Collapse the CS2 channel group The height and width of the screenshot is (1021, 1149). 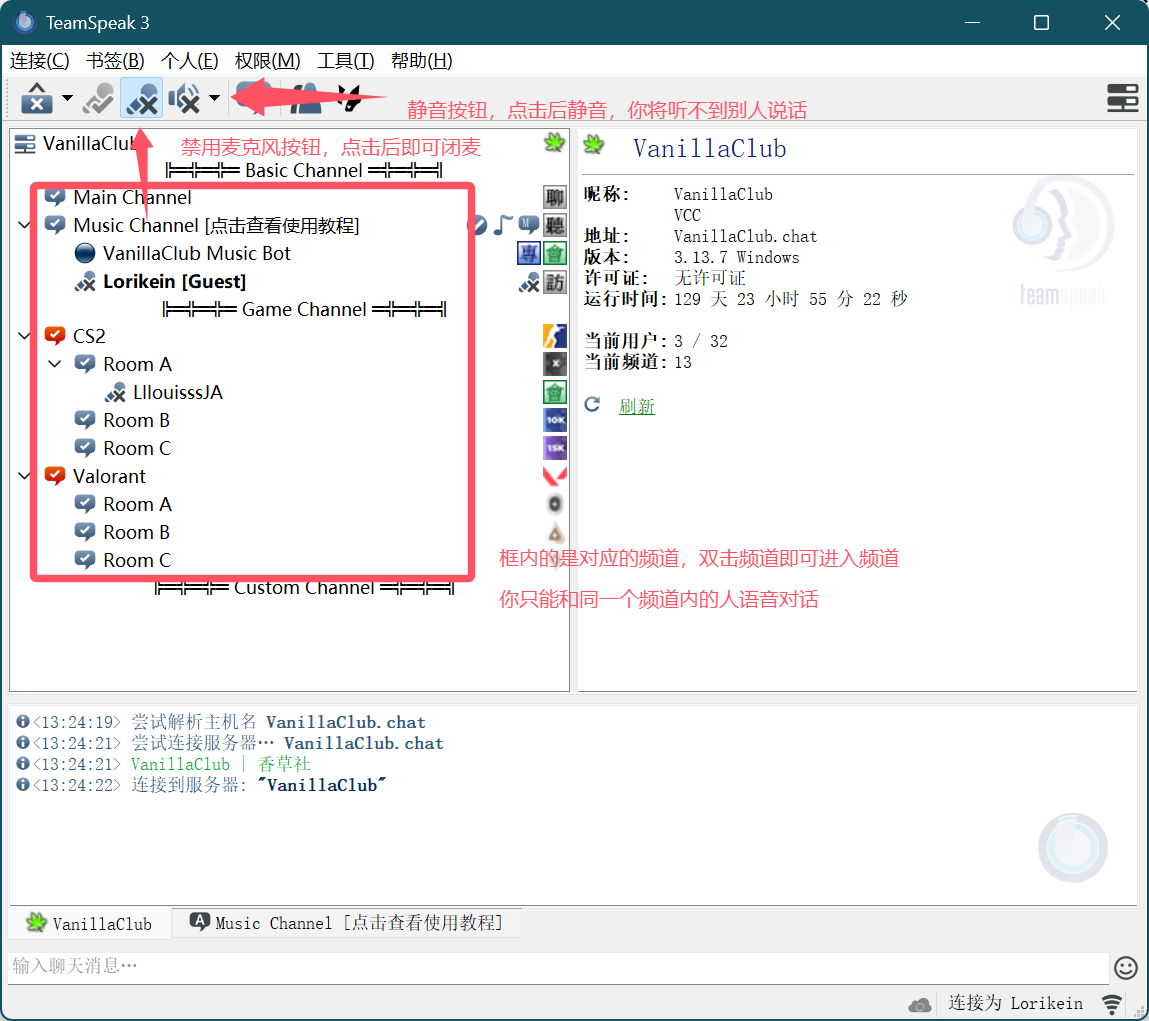pyautogui.click(x=24, y=336)
